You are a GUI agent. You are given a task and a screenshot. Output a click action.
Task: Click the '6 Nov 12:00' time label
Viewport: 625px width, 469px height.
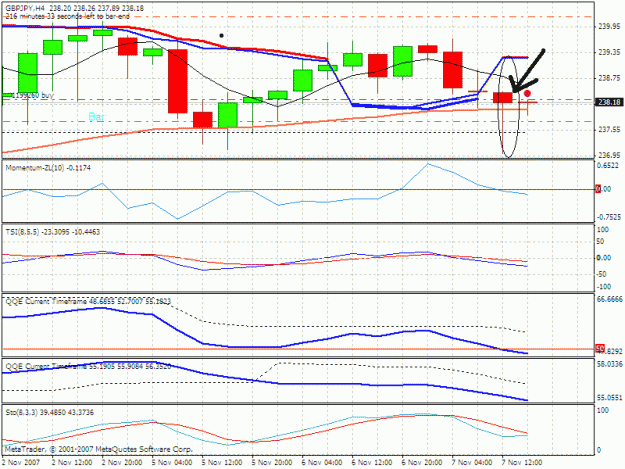pyautogui.click(x=372, y=462)
